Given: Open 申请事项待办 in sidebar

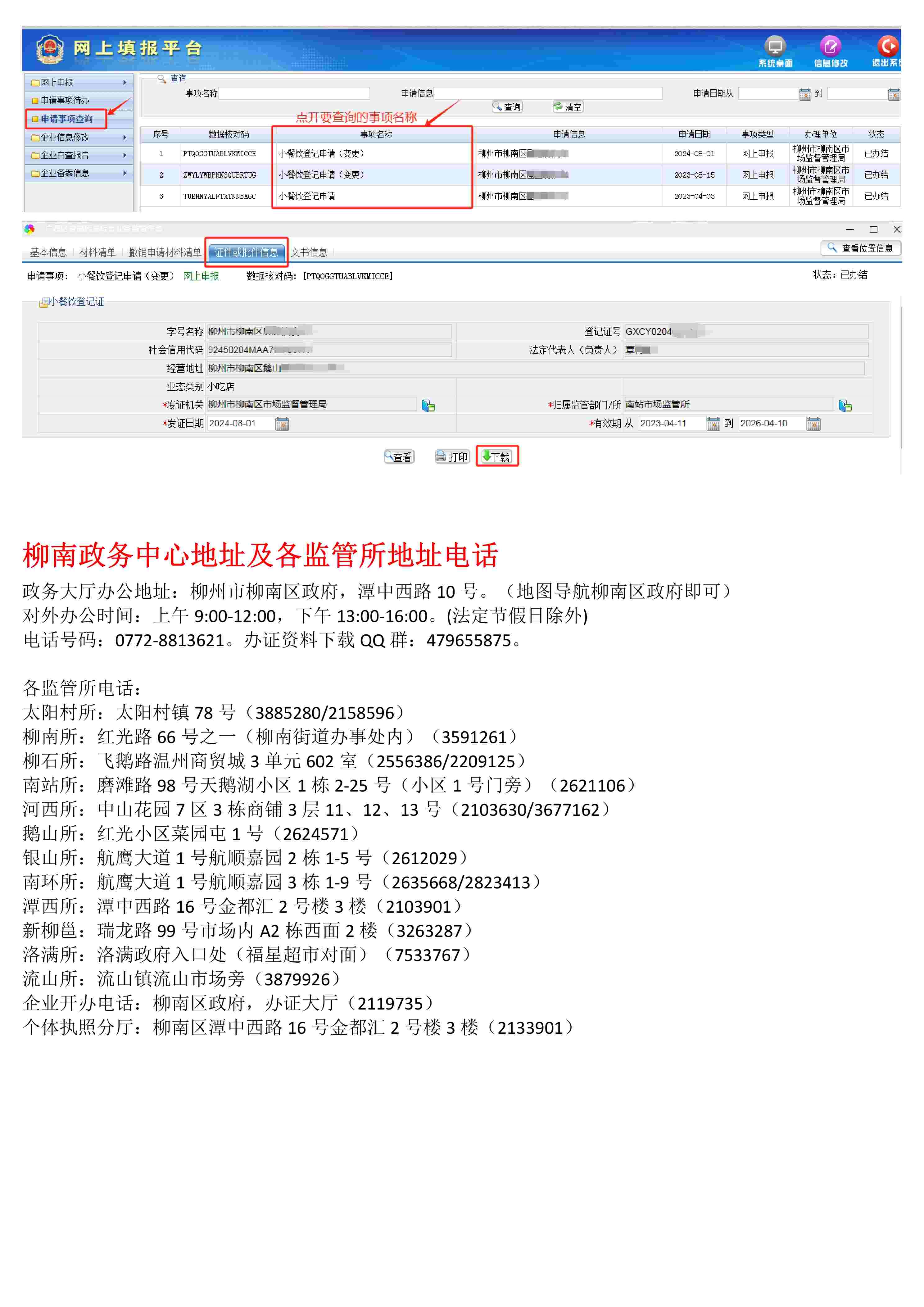Looking at the screenshot, I should pyautogui.click(x=79, y=101).
